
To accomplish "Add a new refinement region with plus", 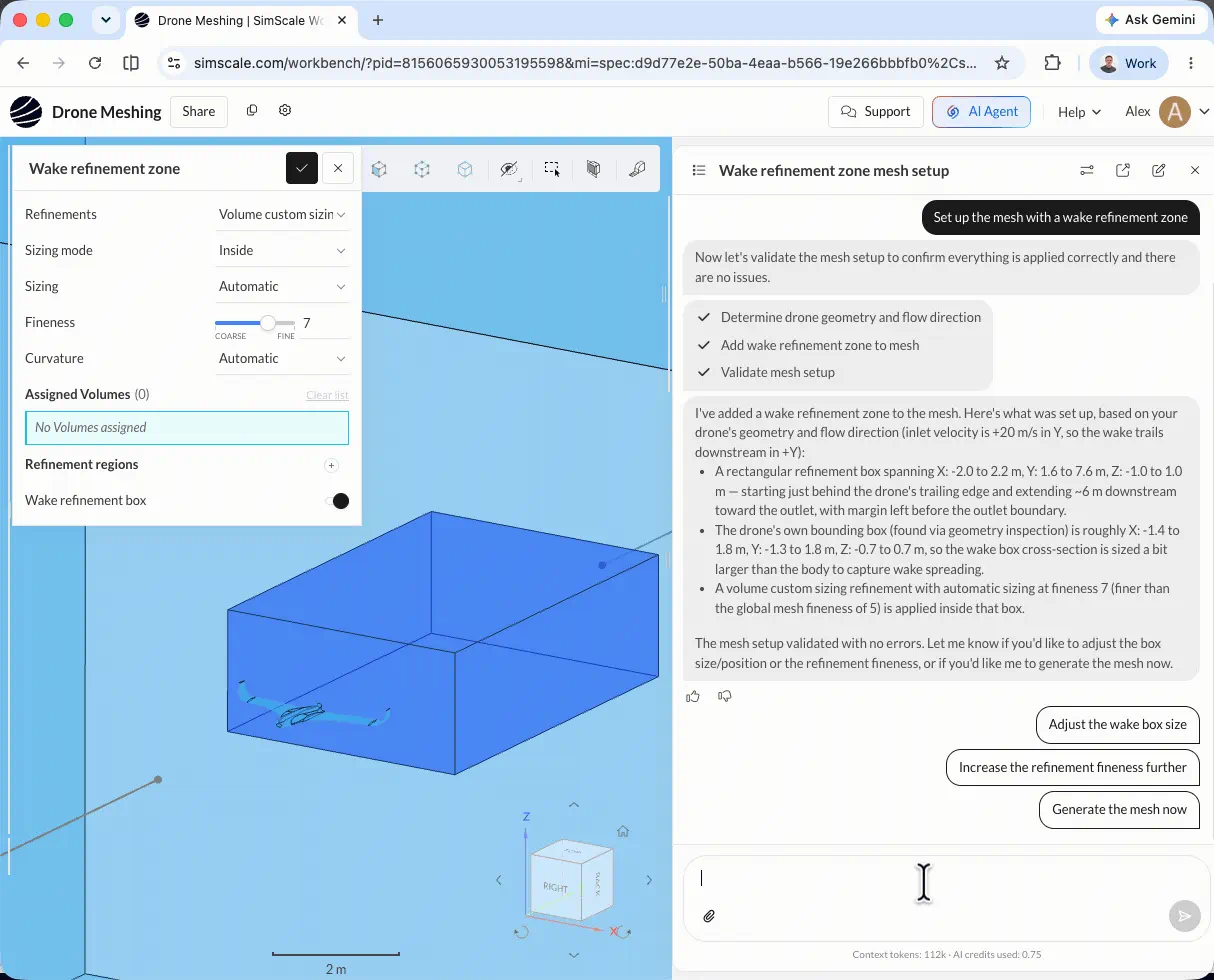I will coord(331,465).
